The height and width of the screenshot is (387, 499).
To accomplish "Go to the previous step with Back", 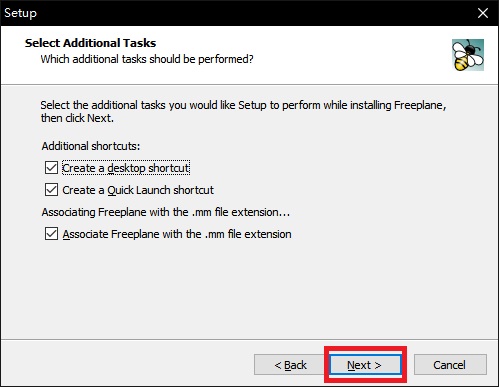I will (290, 365).
